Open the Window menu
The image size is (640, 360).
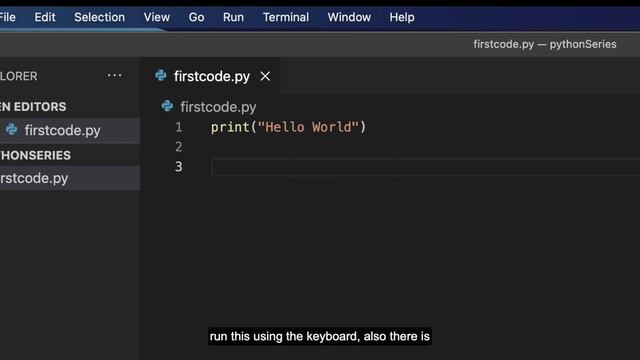349,17
